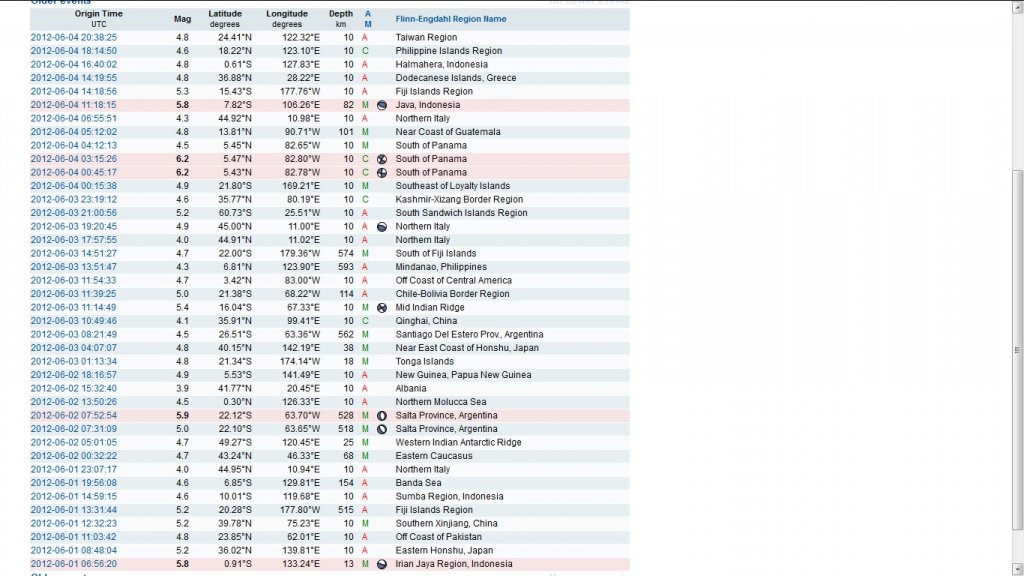Image resolution: width=1024 pixels, height=576 pixels.
Task: Open focal mechanism icon for Java, Indonesia
Action: [x=382, y=105]
